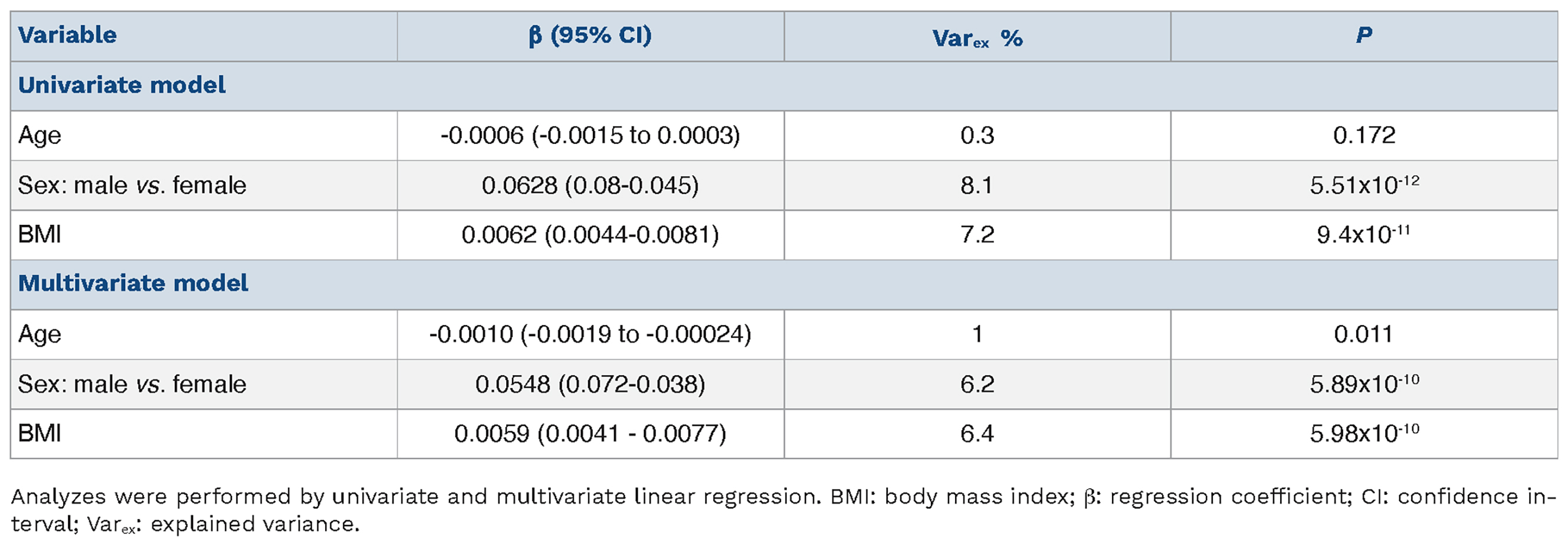Image resolution: width=1568 pixels, height=545 pixels.
Task: Select the explained variance value 8.1
Action: coord(977,185)
